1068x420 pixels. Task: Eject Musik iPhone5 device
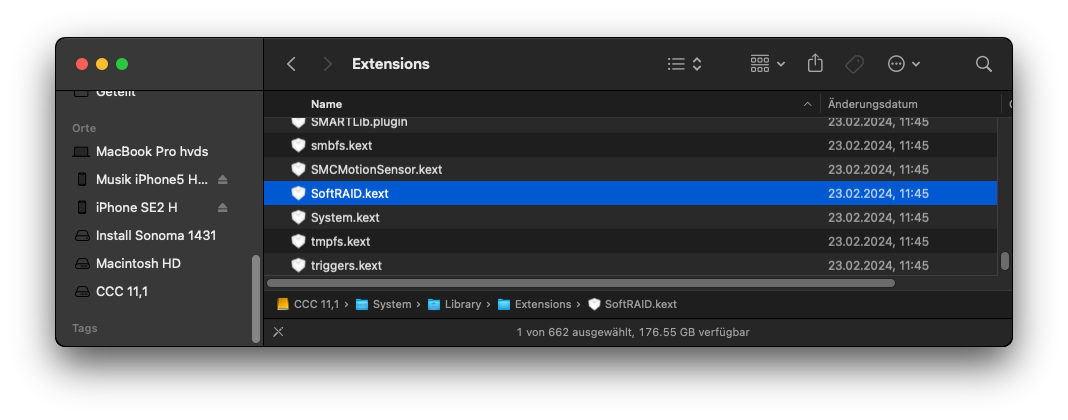222,180
